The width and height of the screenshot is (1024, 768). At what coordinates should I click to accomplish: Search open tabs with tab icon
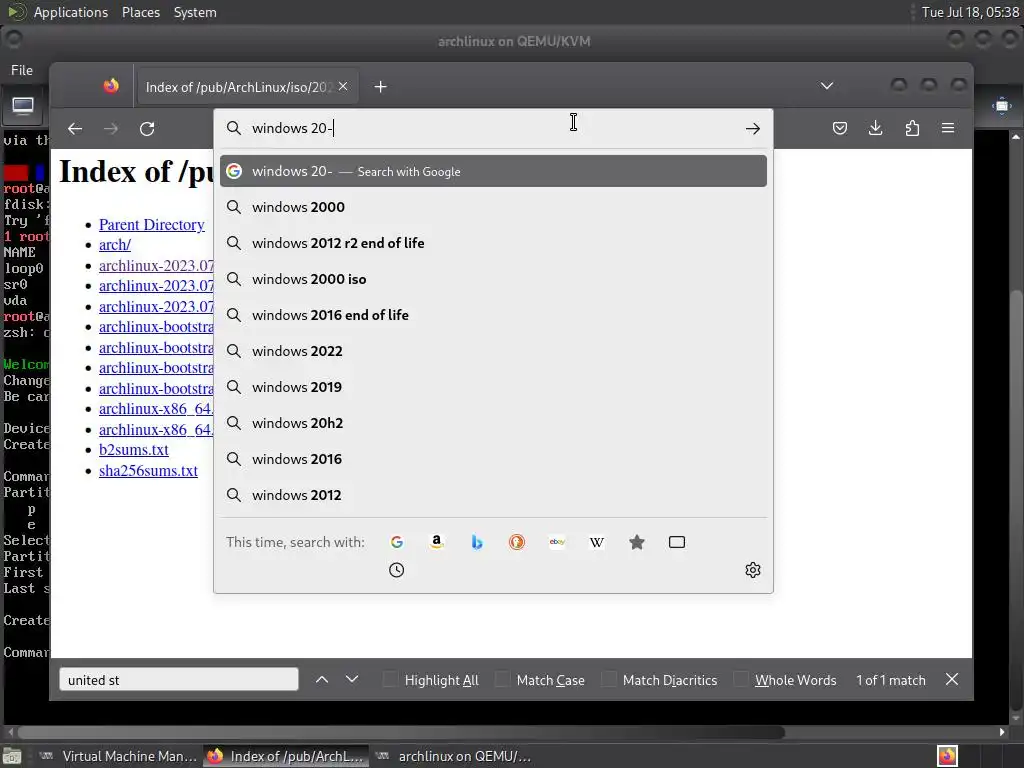(x=677, y=542)
